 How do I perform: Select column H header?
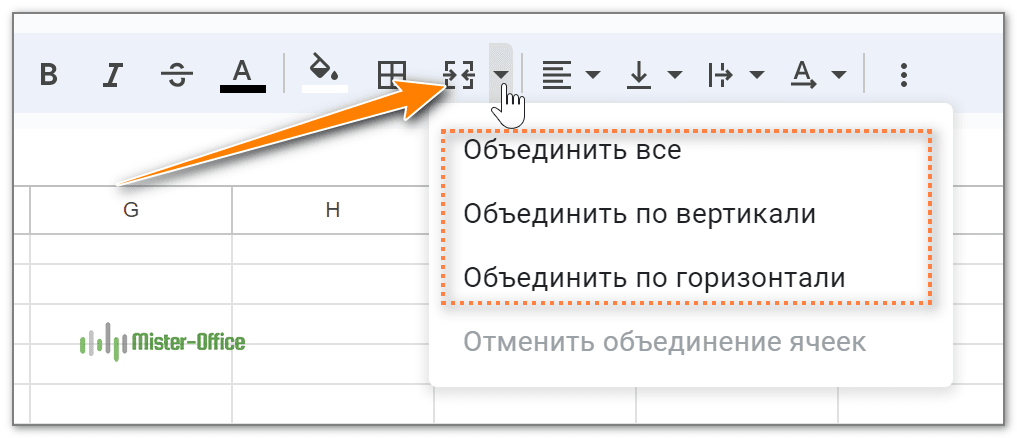click(x=333, y=210)
